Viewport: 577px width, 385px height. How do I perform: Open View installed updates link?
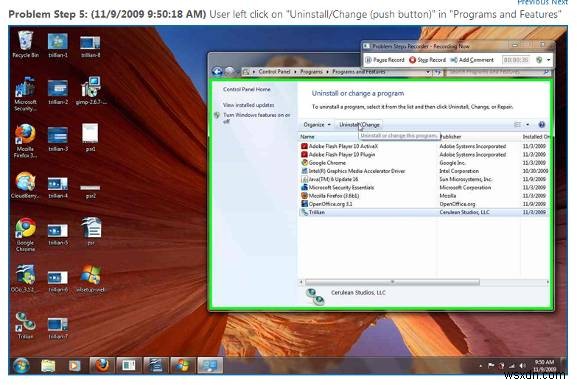coord(248,105)
